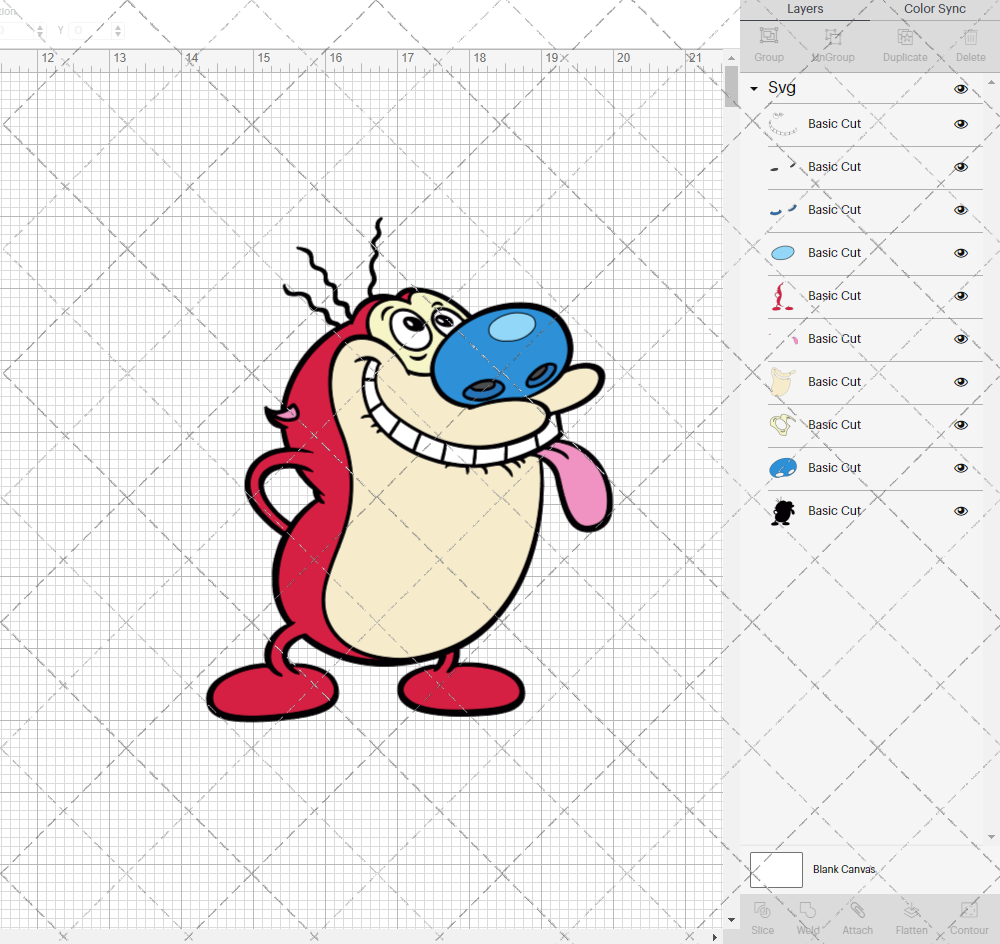Delete the selected layer
Image resolution: width=1000 pixels, height=944 pixels.
(968, 42)
